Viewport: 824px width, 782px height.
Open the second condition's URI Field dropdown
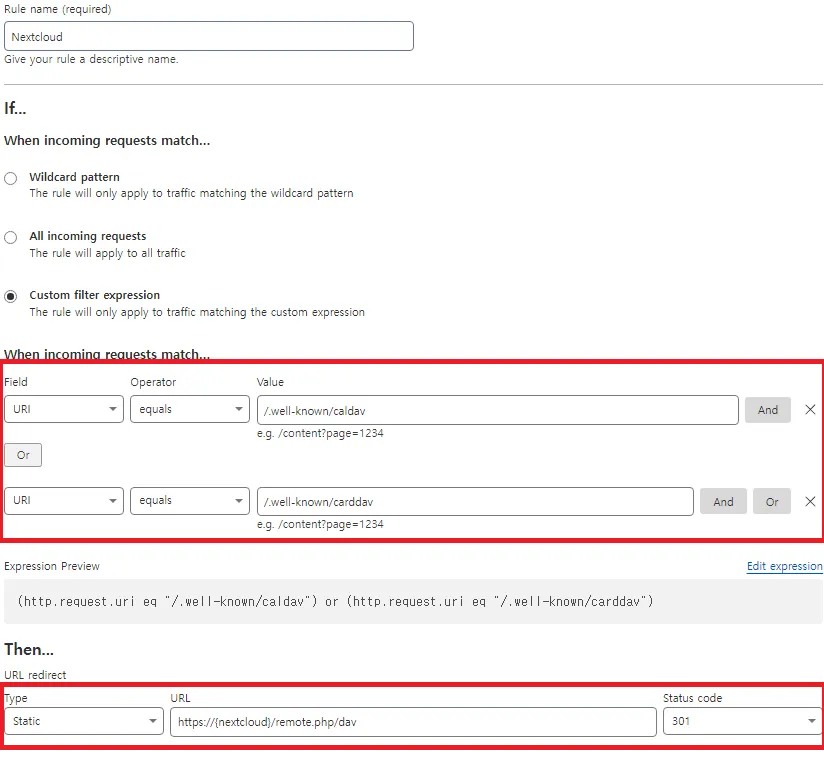[63, 501]
